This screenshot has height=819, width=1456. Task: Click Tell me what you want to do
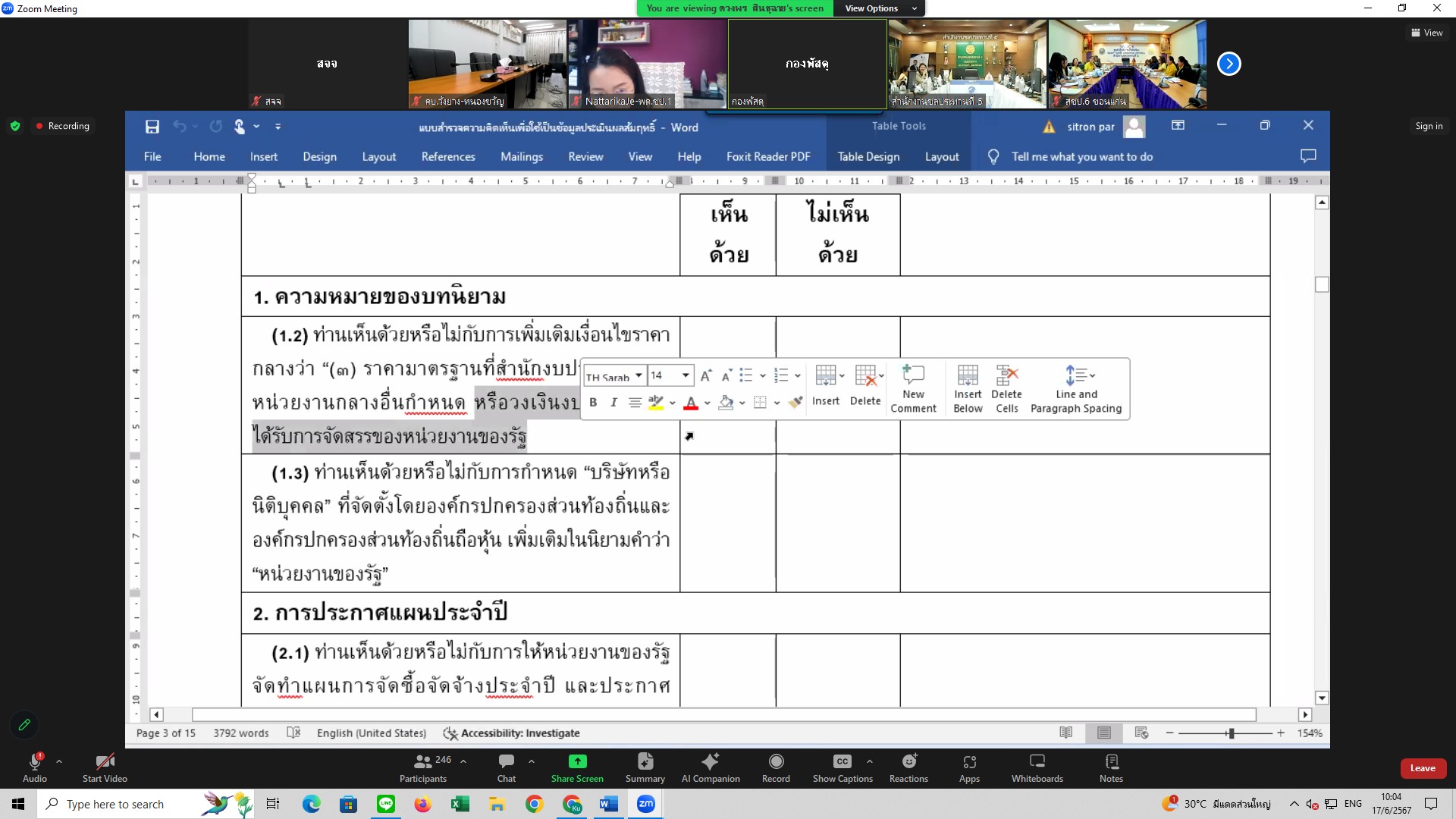1081,156
